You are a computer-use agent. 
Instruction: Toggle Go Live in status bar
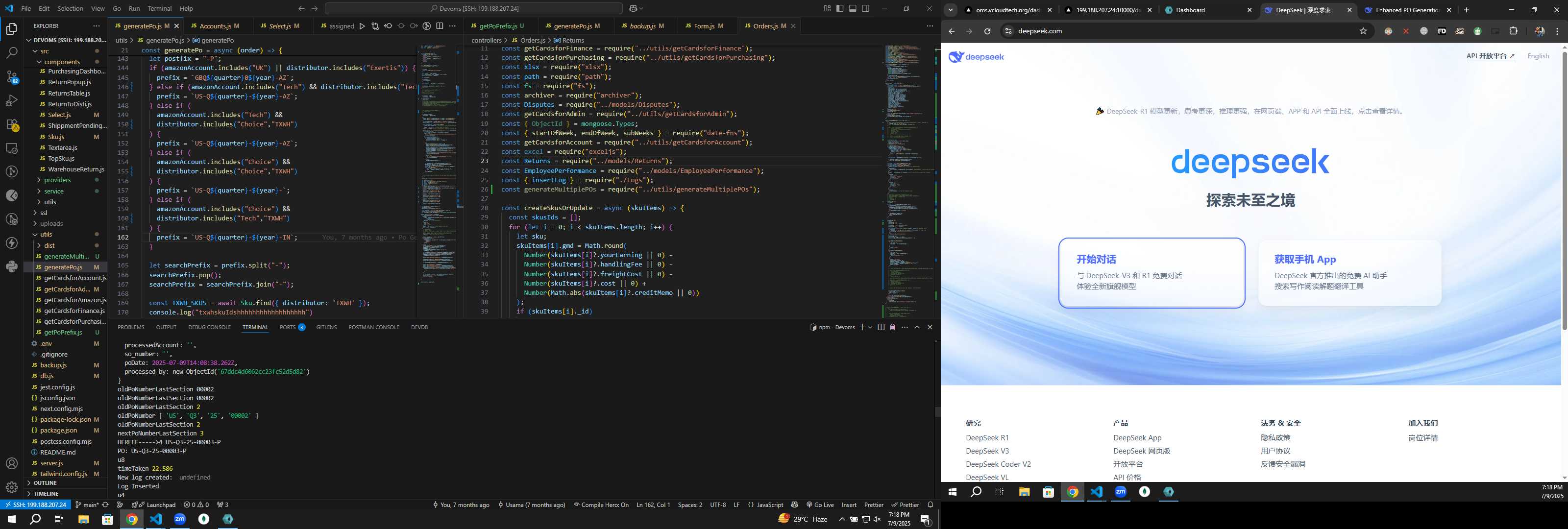pyautogui.click(x=820, y=505)
